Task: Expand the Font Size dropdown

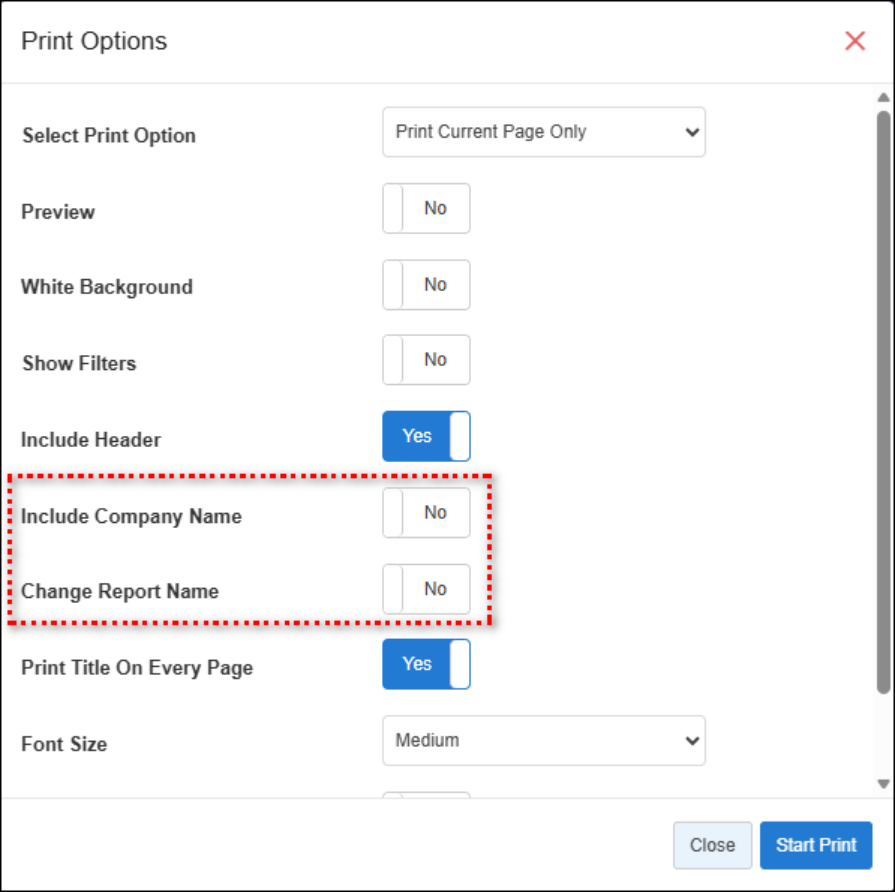Action: click(x=544, y=741)
